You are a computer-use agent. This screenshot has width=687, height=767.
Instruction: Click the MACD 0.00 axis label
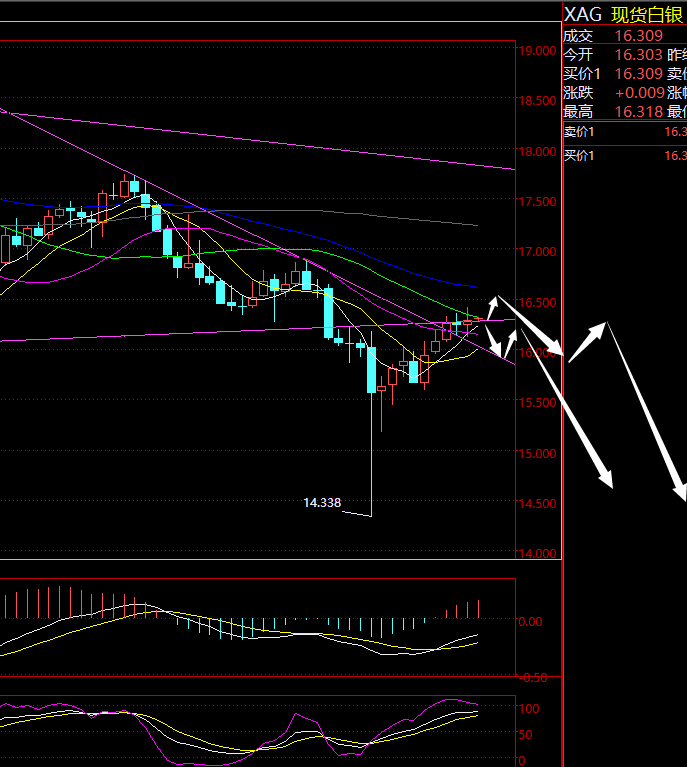tap(530, 621)
